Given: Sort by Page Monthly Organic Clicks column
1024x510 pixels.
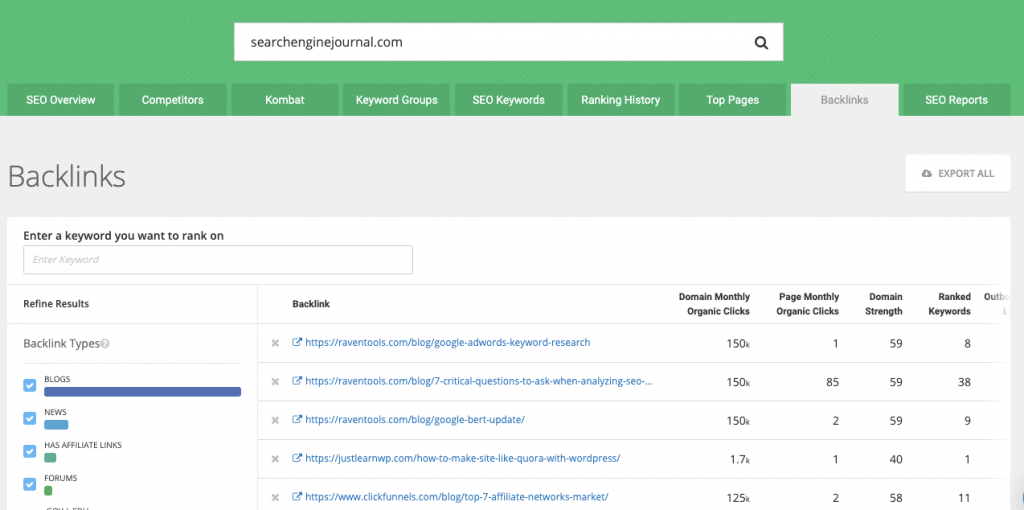Looking at the screenshot, I should (x=807, y=304).
